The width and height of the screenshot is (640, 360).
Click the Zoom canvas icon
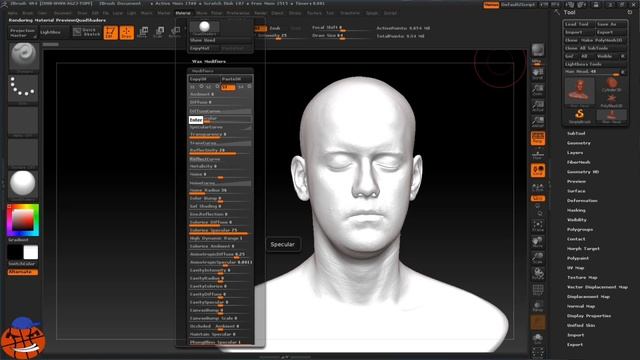point(538,90)
